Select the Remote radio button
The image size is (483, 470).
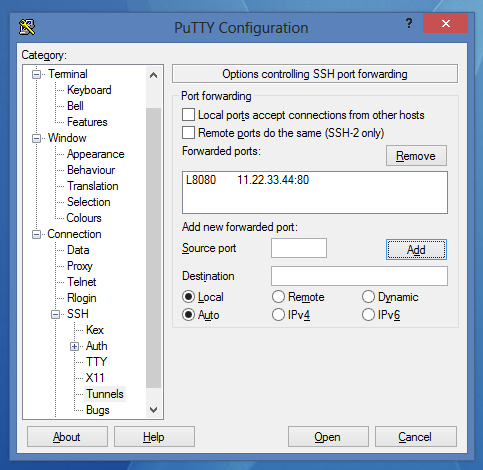tap(278, 297)
